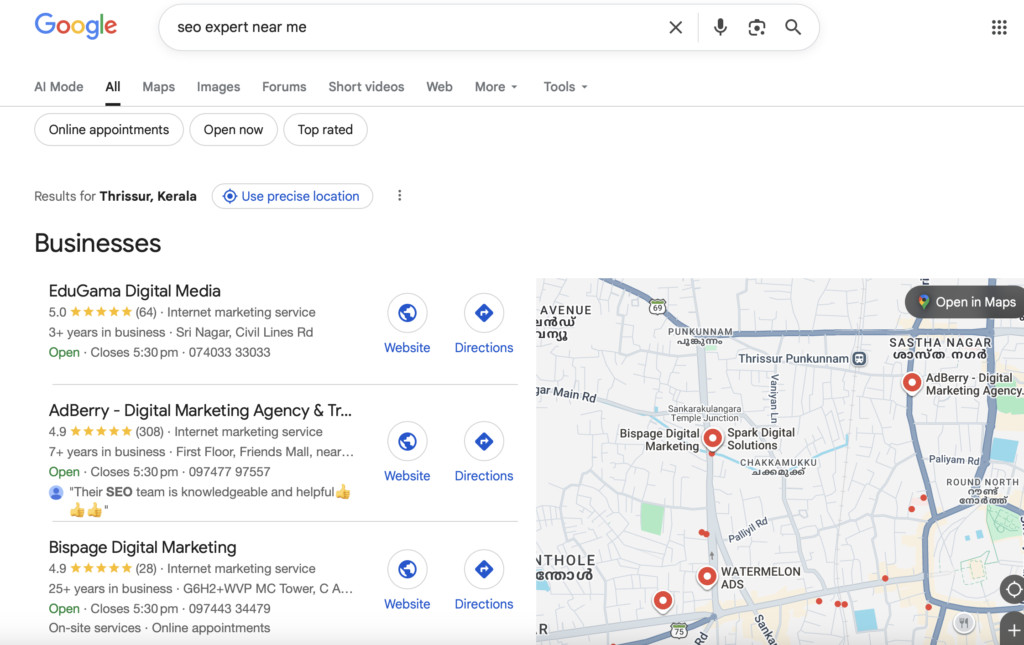Click Use precise location
Viewport: 1024px width, 645px height.
(292, 196)
